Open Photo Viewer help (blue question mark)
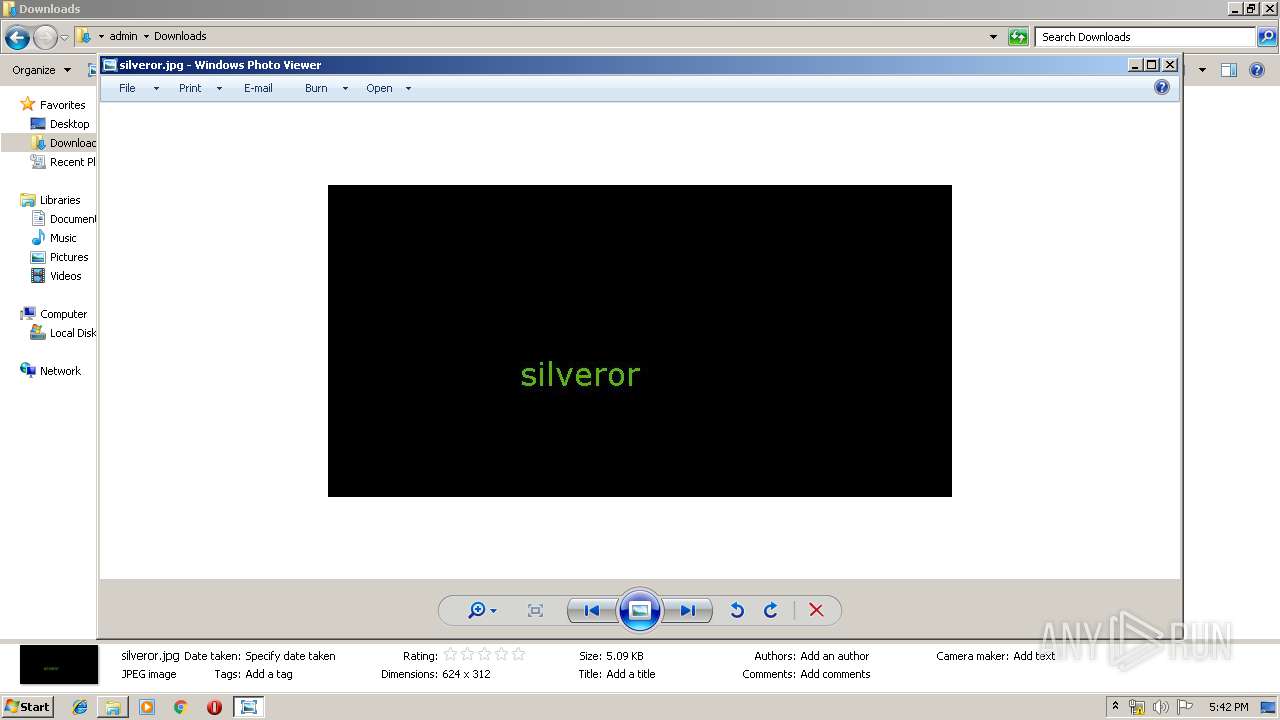The image size is (1280, 720). [x=1161, y=87]
